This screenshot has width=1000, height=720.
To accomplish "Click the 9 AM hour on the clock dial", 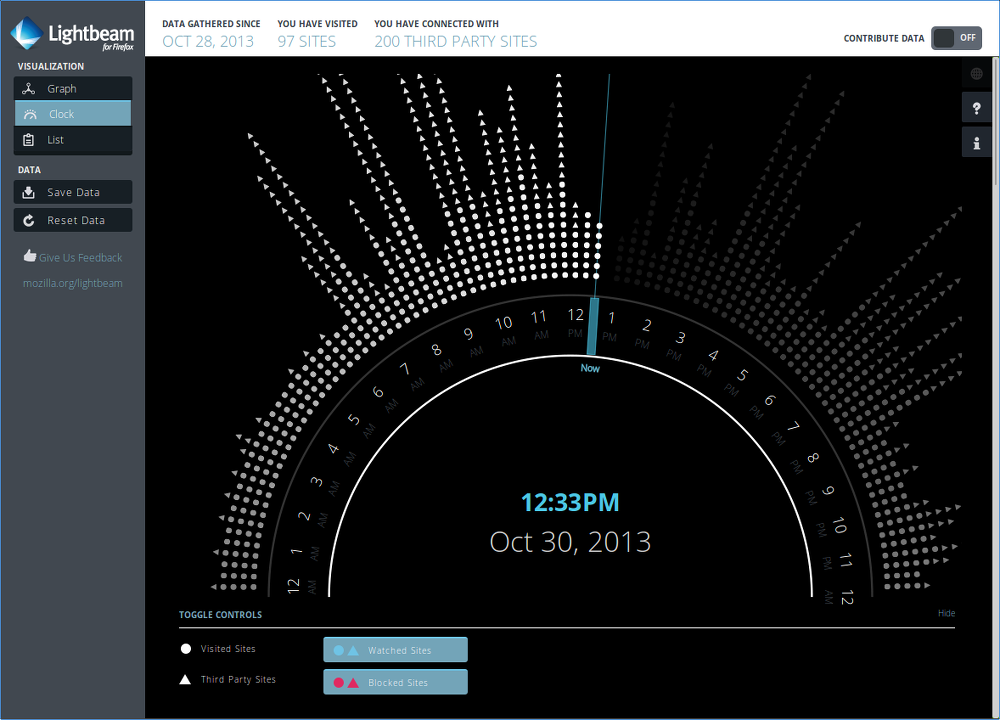I will click(x=467, y=335).
